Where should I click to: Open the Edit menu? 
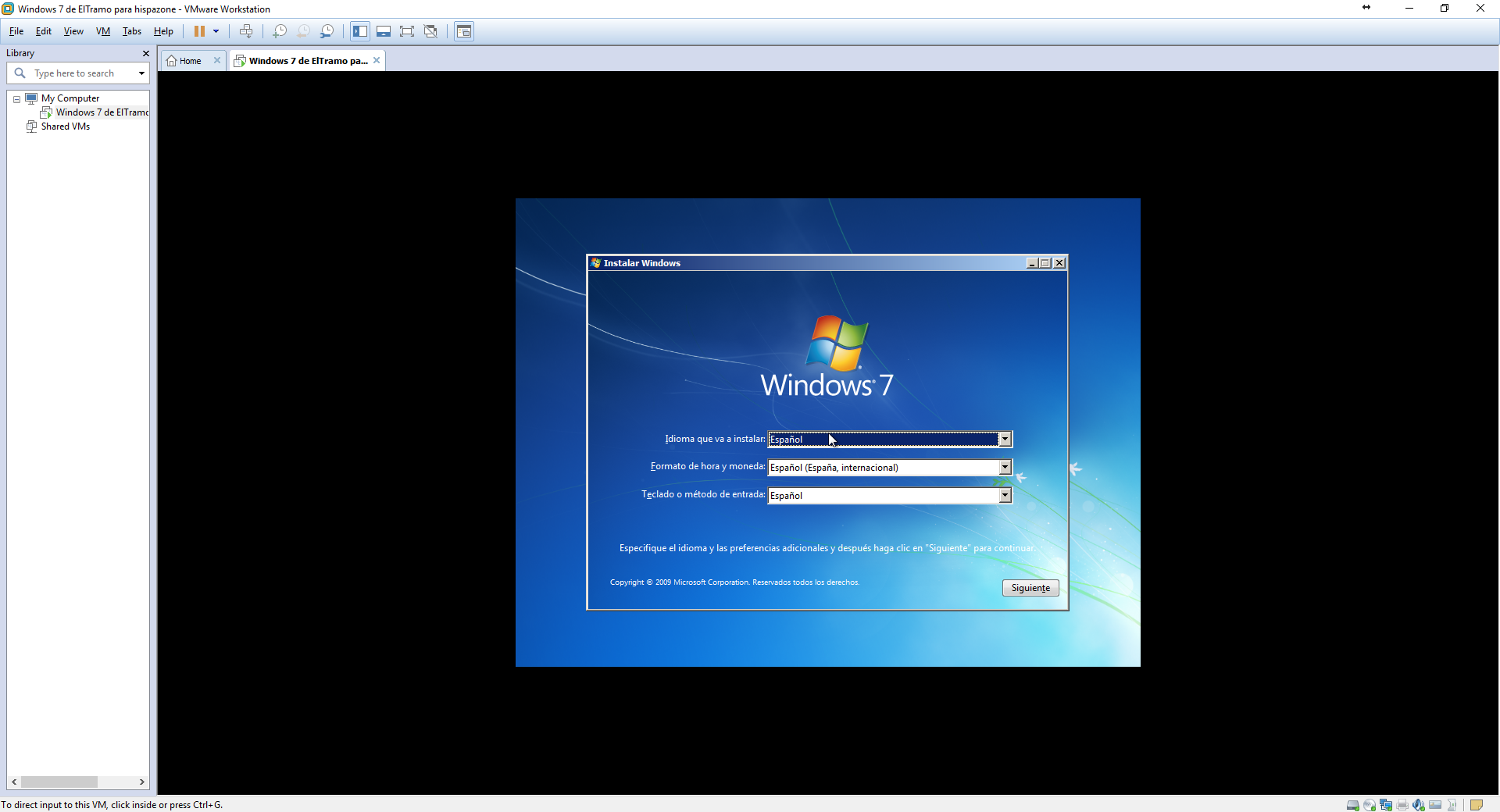[44, 31]
